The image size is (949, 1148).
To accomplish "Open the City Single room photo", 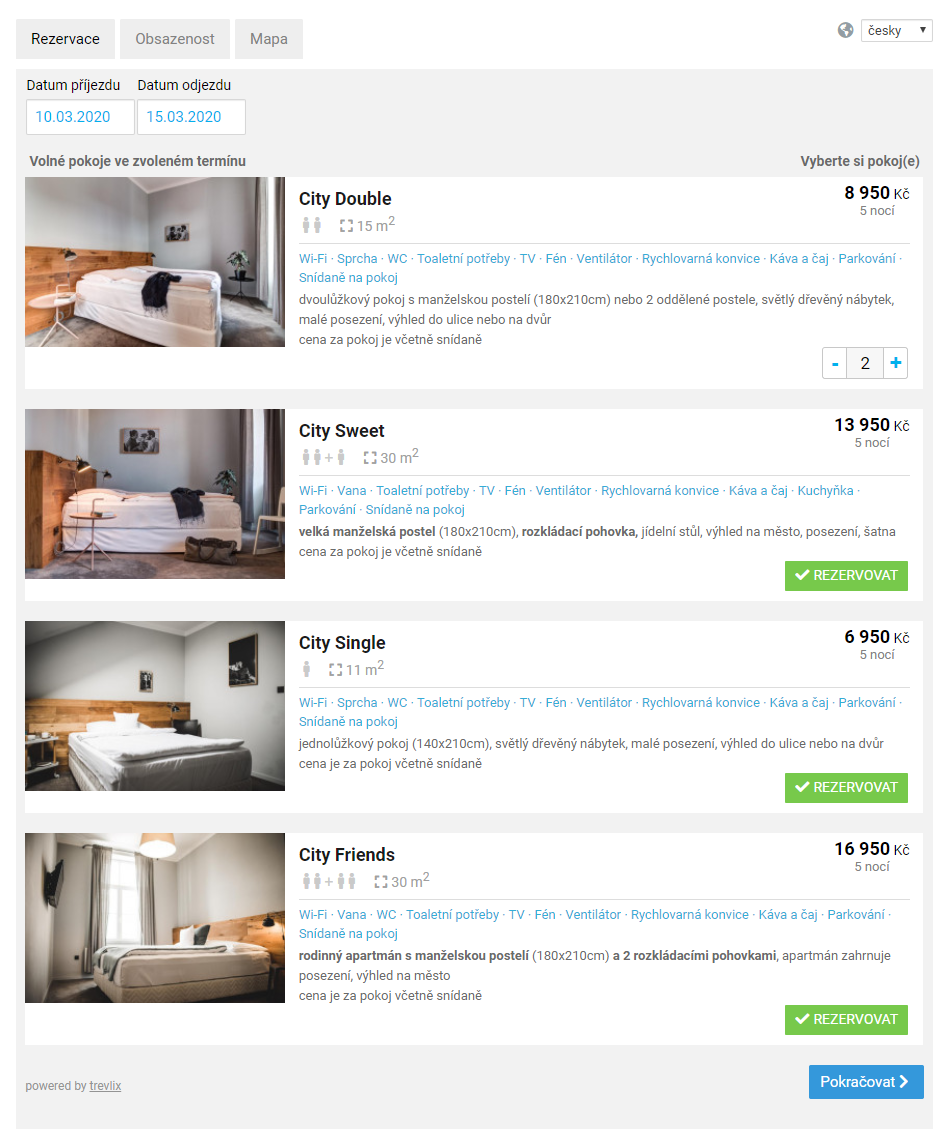I will (155, 706).
